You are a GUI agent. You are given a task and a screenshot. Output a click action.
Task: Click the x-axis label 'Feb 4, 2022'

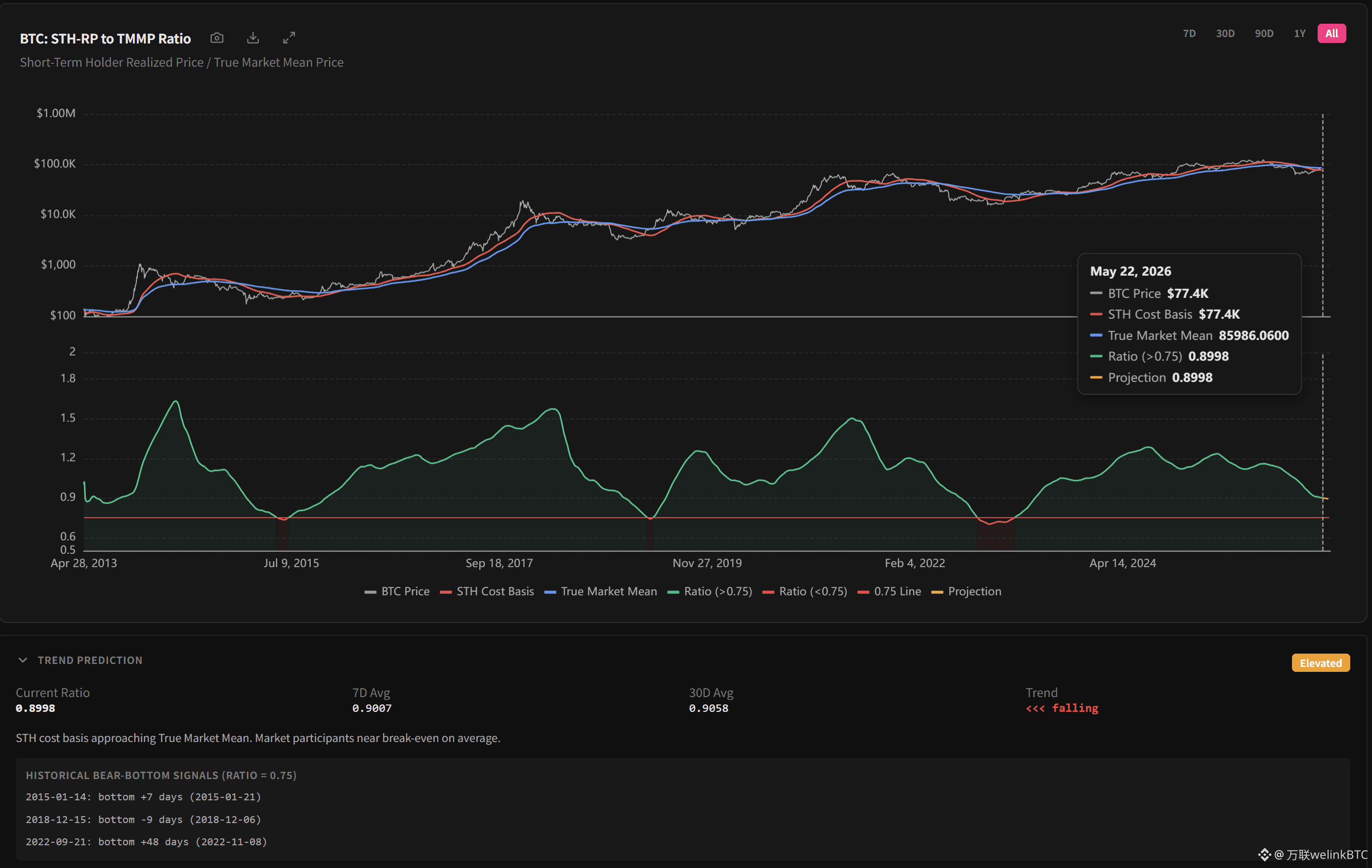point(915,563)
